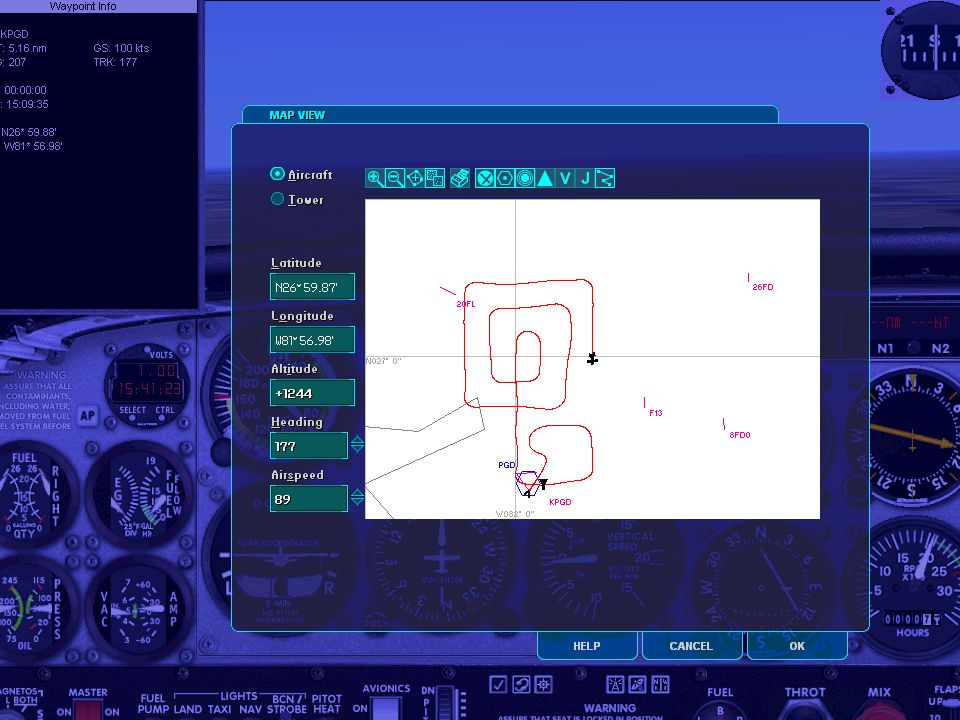Decrease heading with down stepper arrow
This screenshot has width=960, height=720.
click(x=357, y=449)
